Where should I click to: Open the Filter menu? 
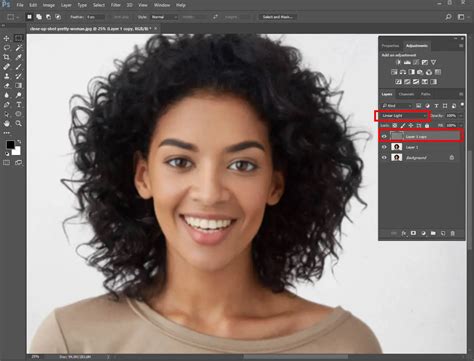(116, 5)
